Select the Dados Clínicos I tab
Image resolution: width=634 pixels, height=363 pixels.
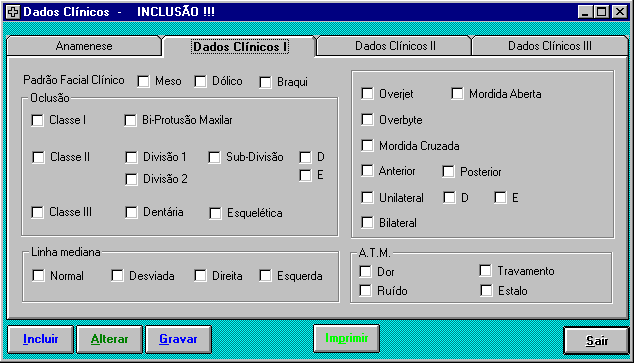[240, 47]
